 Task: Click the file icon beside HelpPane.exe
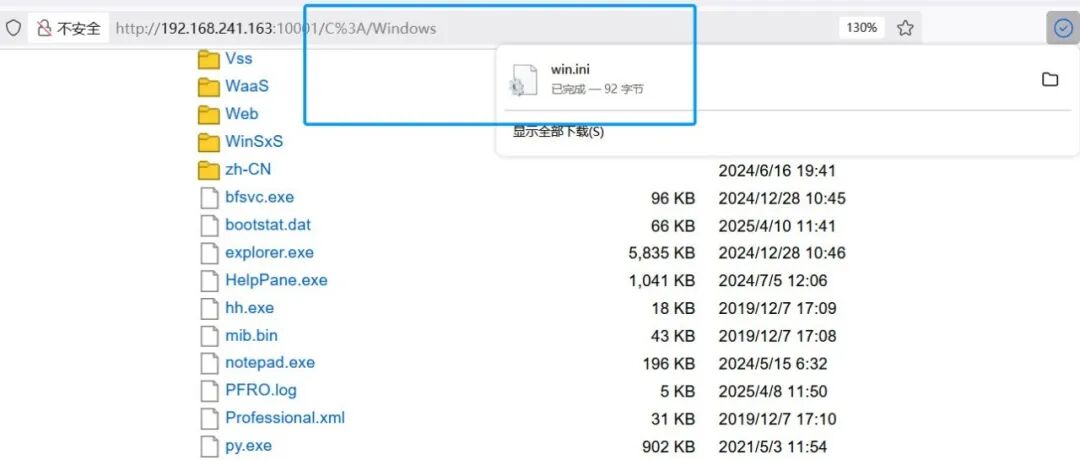tap(209, 280)
